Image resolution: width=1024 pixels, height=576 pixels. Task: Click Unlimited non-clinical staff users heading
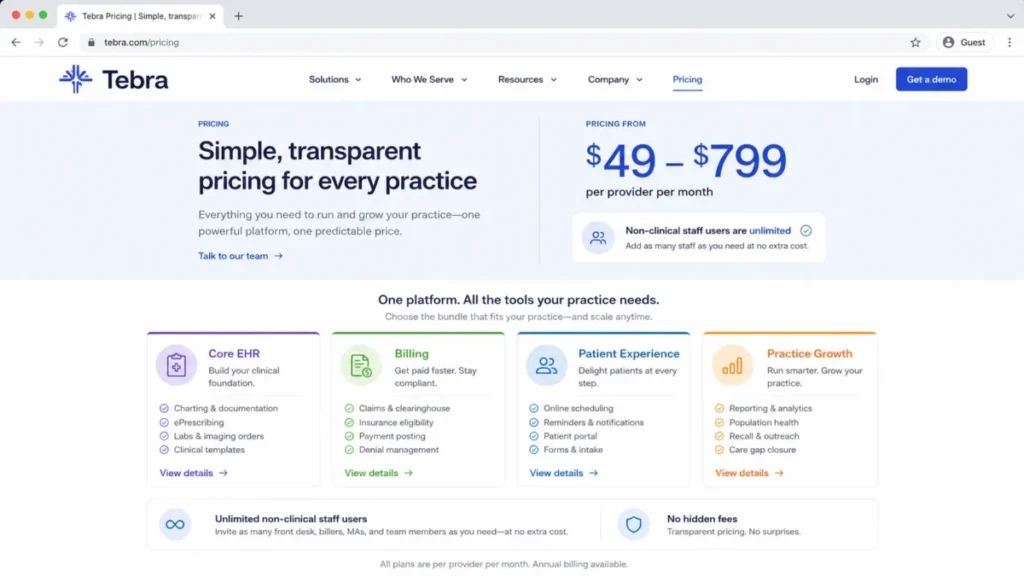point(291,519)
